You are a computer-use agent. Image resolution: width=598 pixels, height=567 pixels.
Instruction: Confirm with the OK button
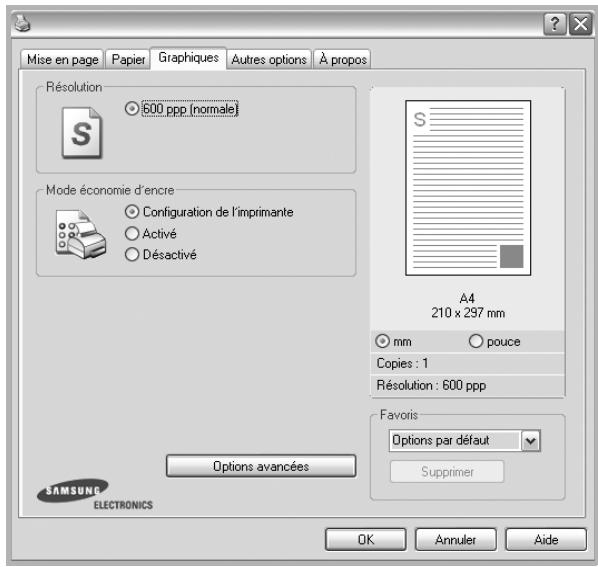(365, 540)
